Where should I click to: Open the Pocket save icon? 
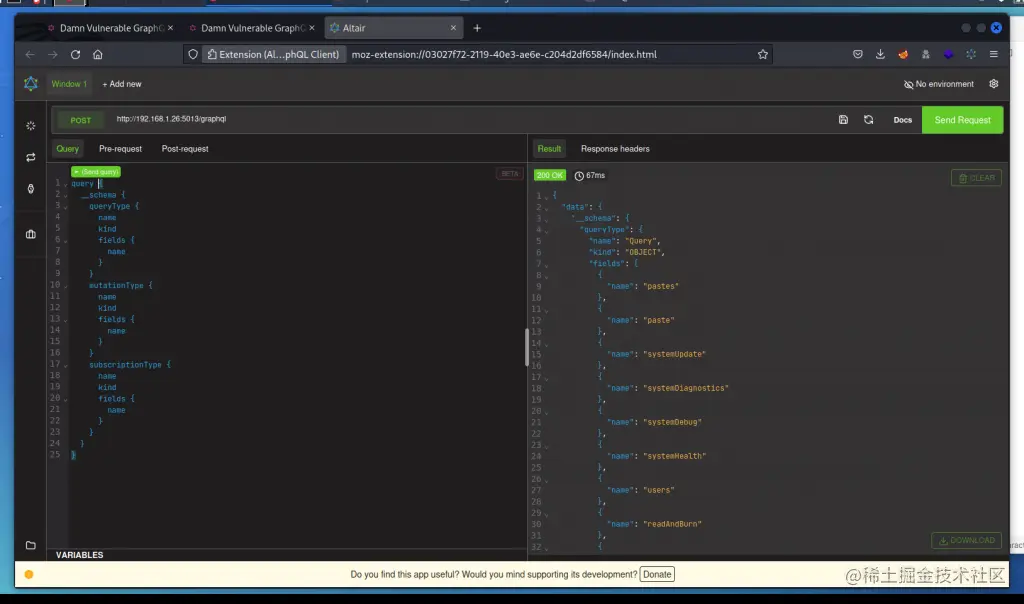(x=857, y=54)
